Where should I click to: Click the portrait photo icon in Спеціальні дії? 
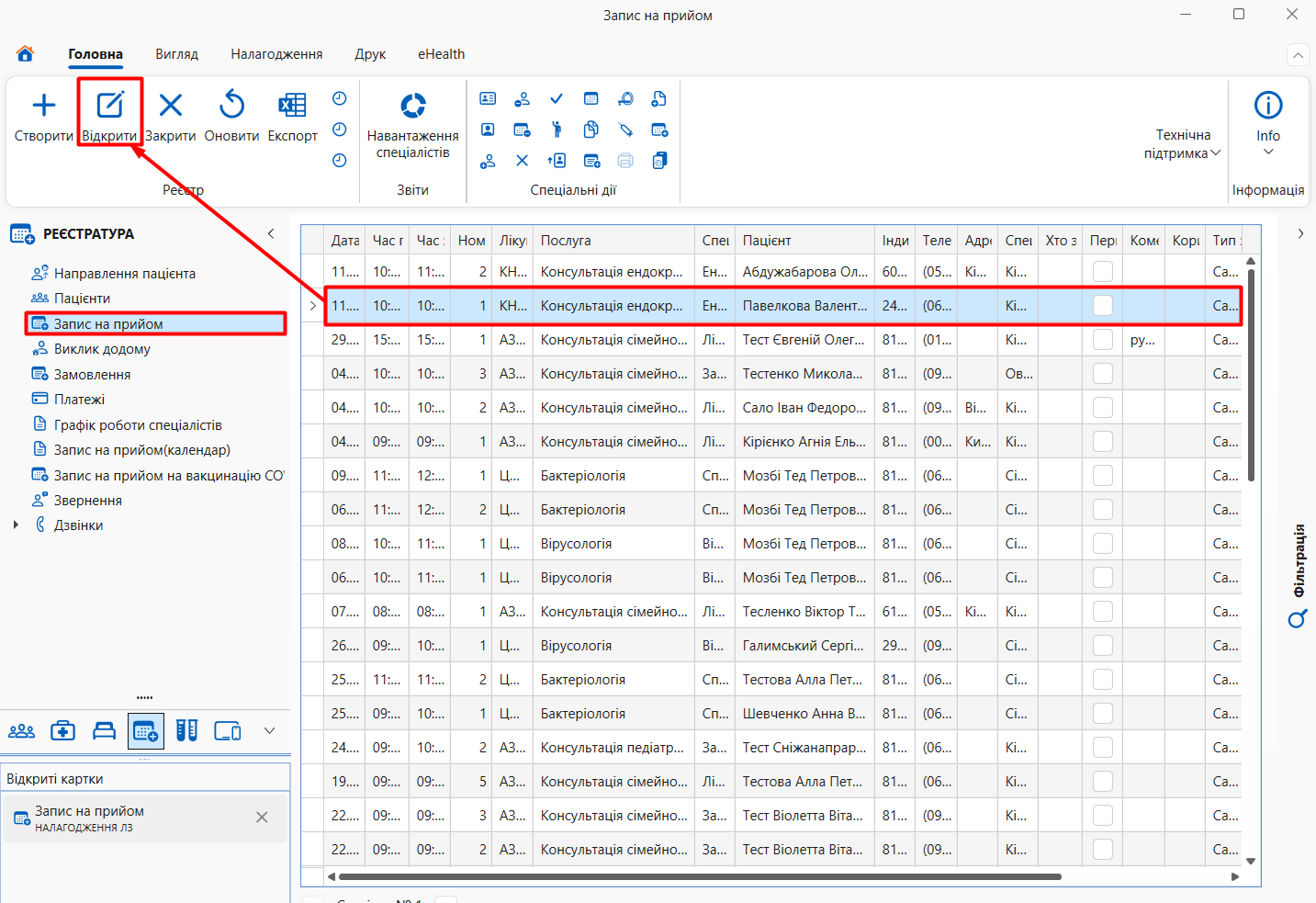tap(488, 130)
